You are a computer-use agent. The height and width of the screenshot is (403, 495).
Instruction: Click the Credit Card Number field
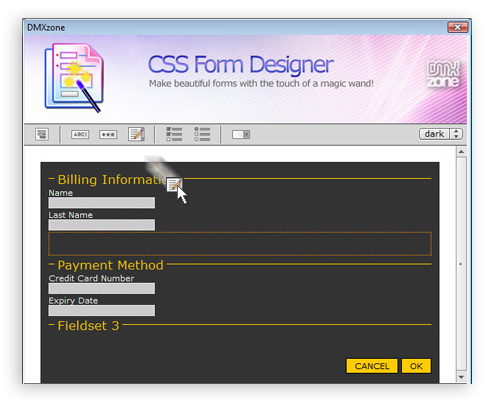click(x=102, y=288)
